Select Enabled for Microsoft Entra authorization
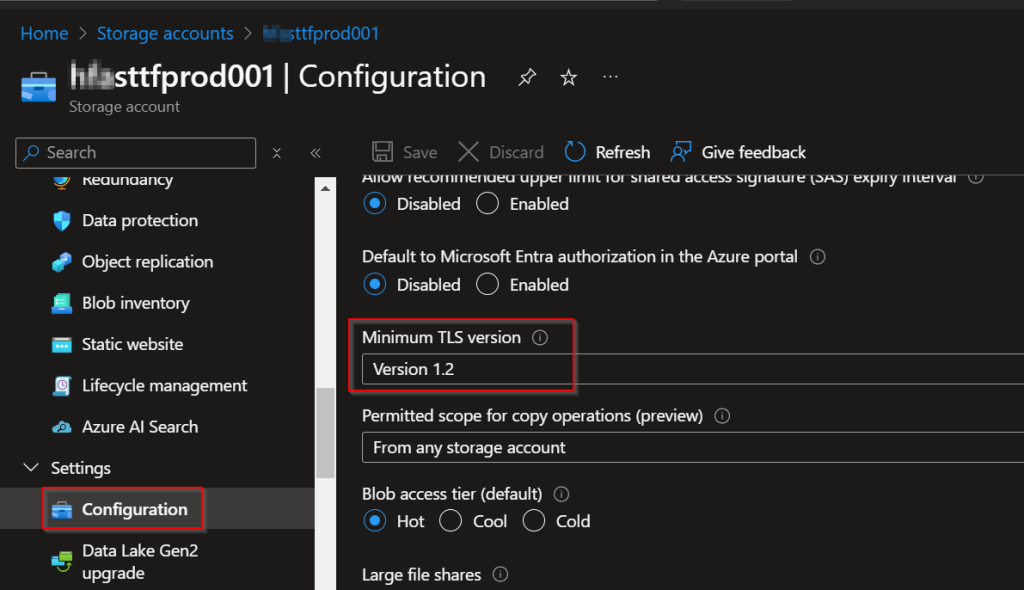1024x590 pixels. point(487,285)
